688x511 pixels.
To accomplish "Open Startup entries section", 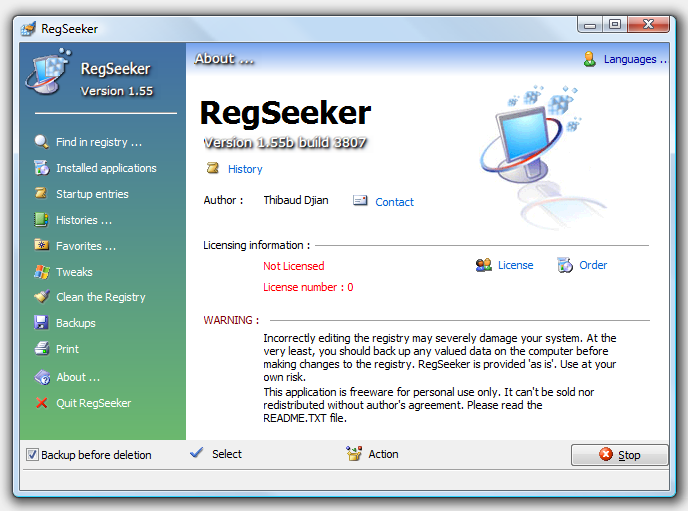I will [92, 194].
